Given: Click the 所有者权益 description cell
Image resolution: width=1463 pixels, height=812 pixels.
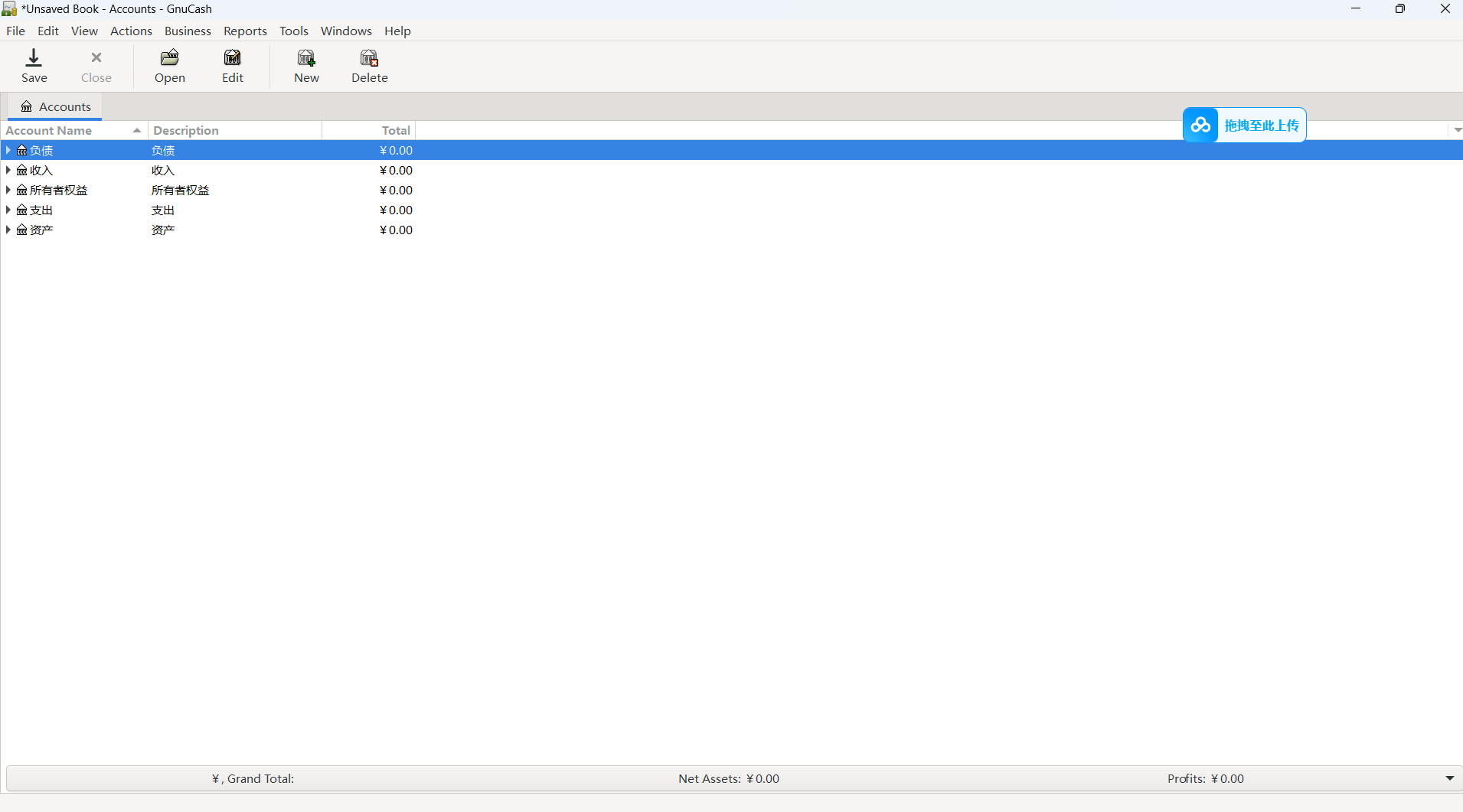Looking at the screenshot, I should [181, 191].
